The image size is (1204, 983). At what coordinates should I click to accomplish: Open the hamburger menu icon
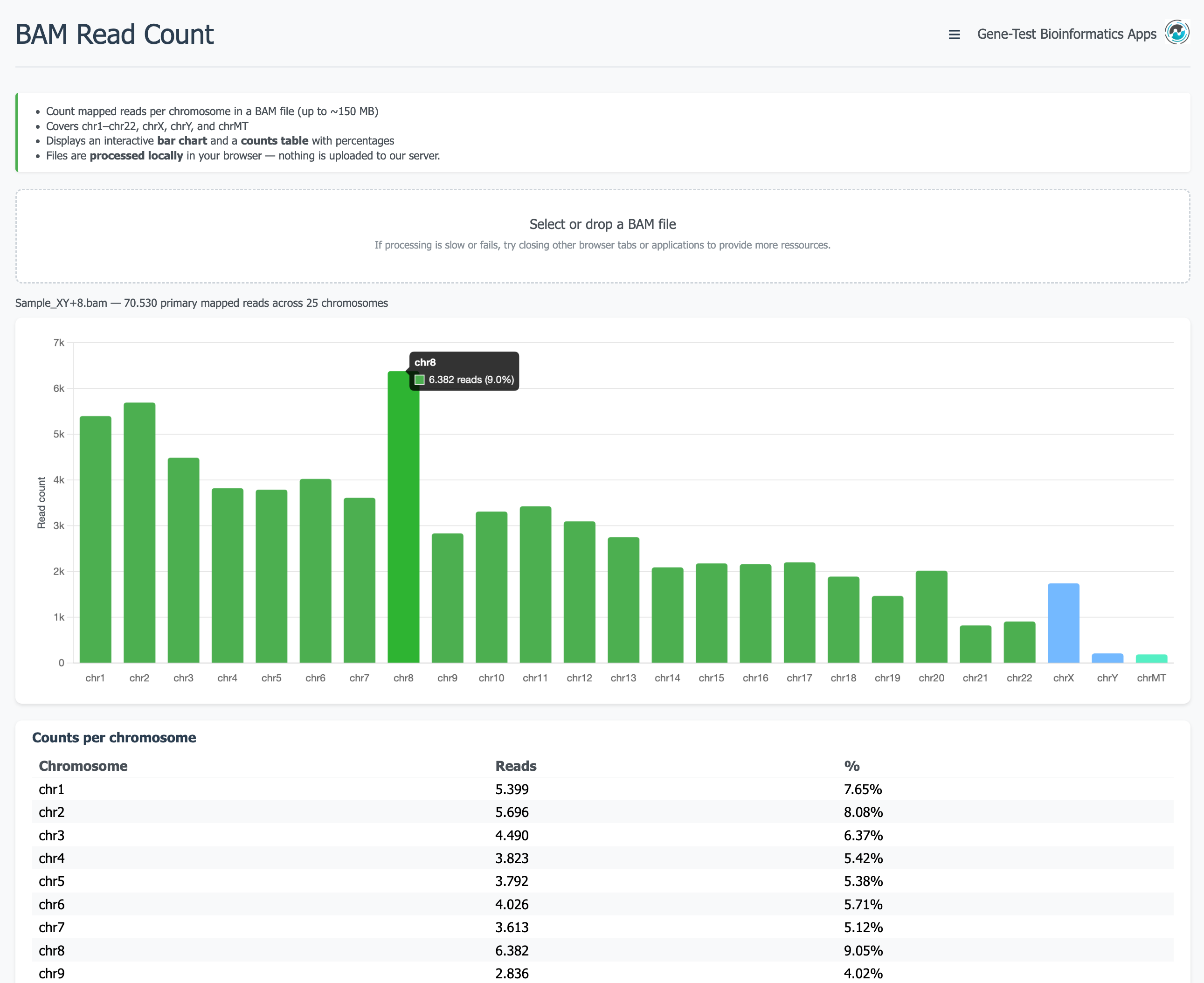954,35
